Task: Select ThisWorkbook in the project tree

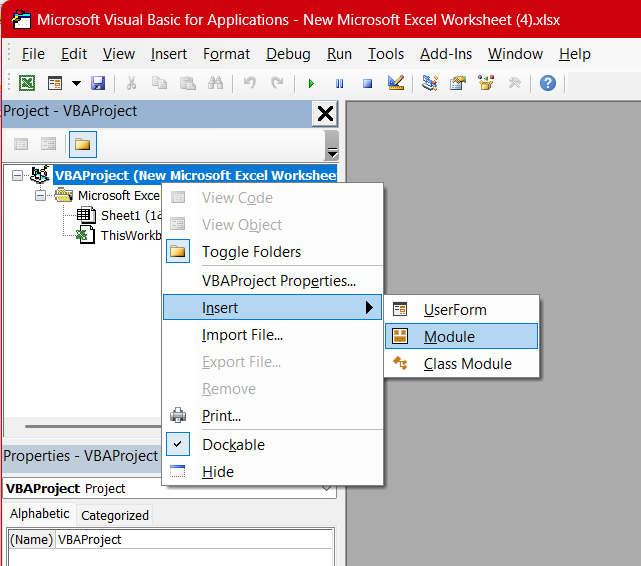Action: point(131,235)
